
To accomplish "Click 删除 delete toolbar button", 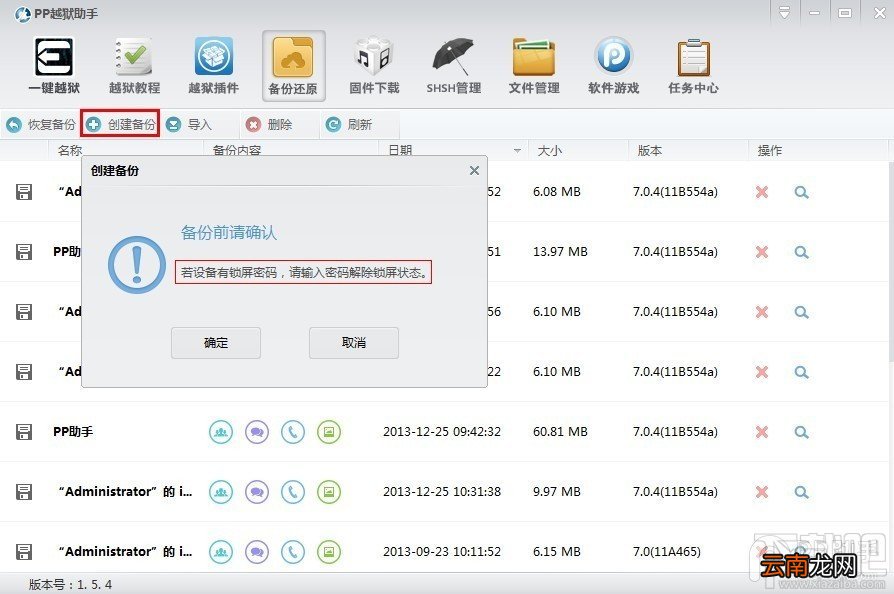I will click(x=269, y=124).
